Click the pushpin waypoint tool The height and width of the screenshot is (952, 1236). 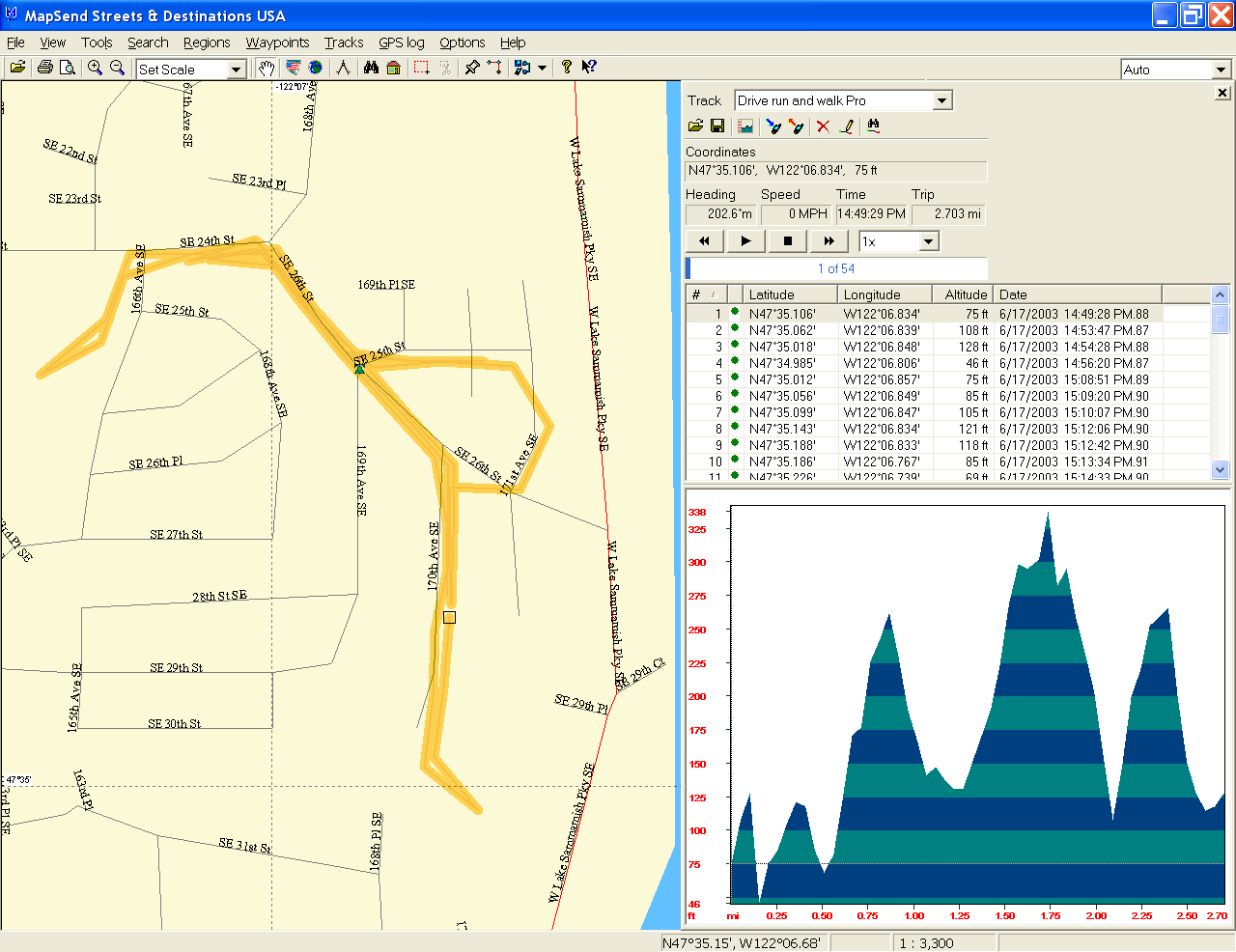point(472,68)
